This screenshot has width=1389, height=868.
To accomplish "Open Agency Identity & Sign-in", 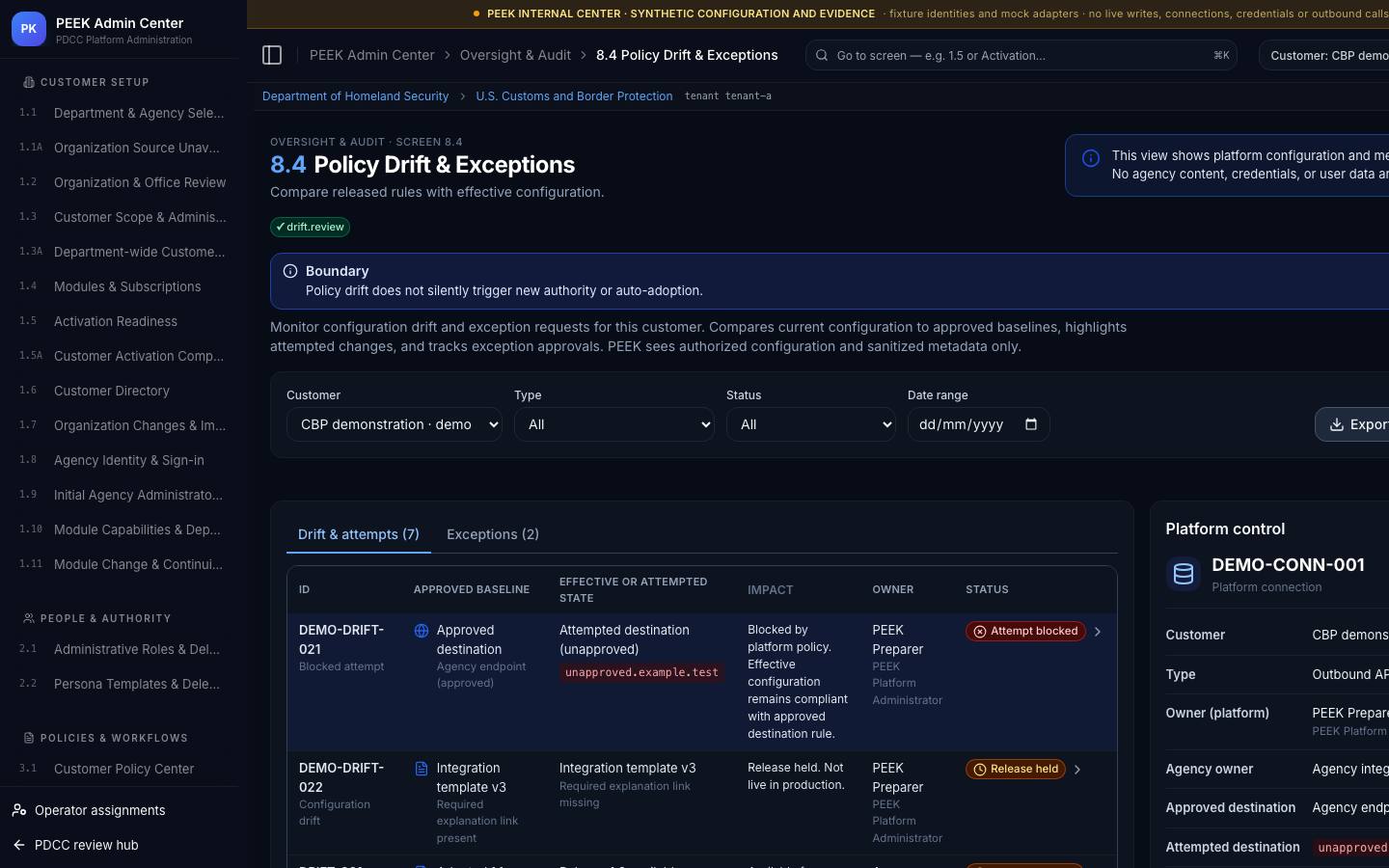I will pos(123,460).
